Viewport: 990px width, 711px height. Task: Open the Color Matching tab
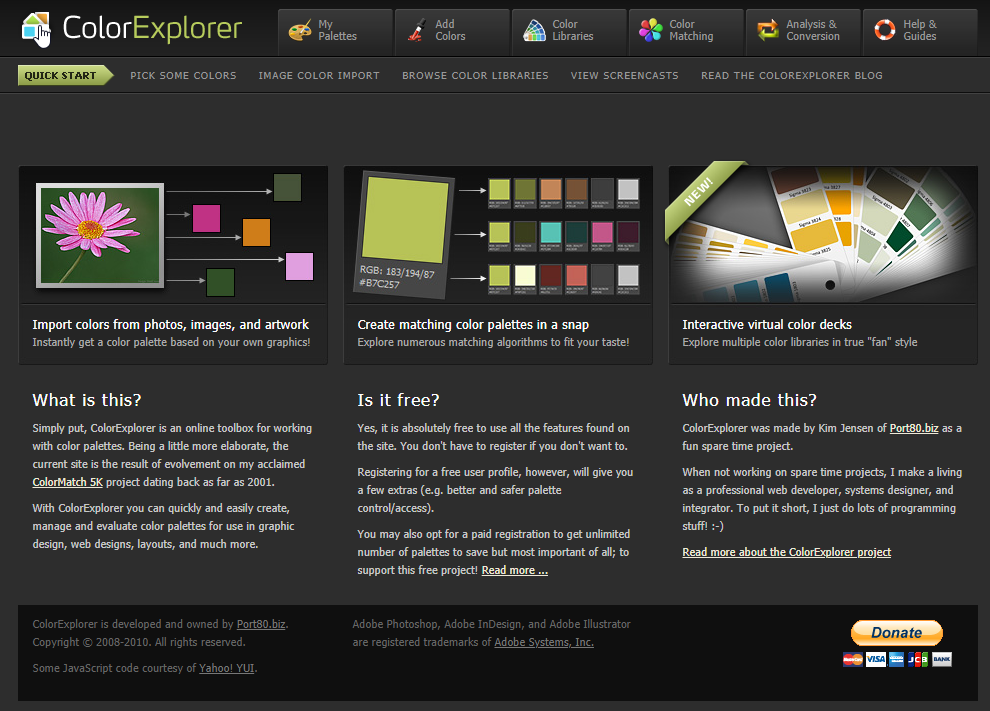pos(686,33)
